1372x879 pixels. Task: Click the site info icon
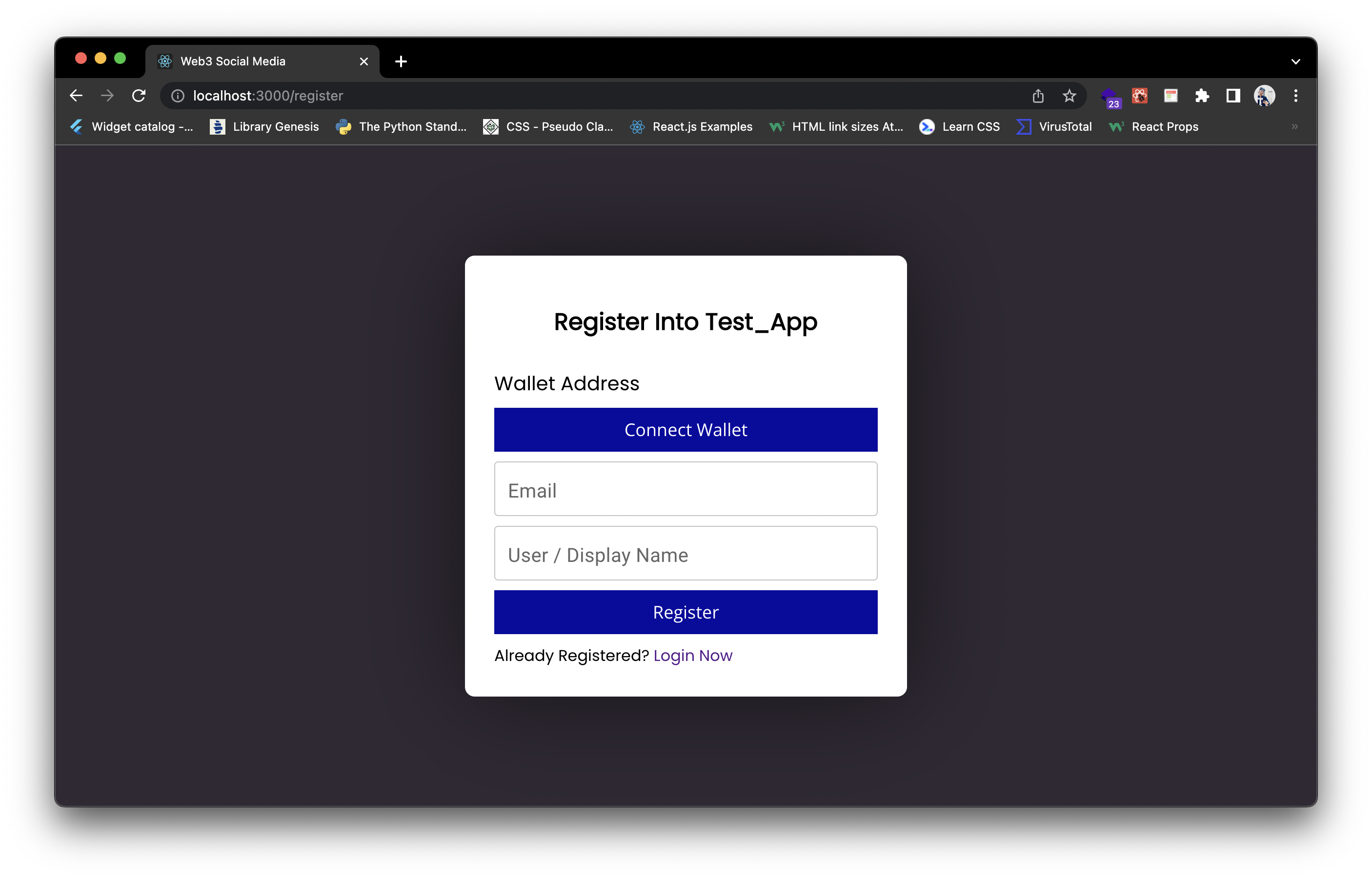click(178, 95)
